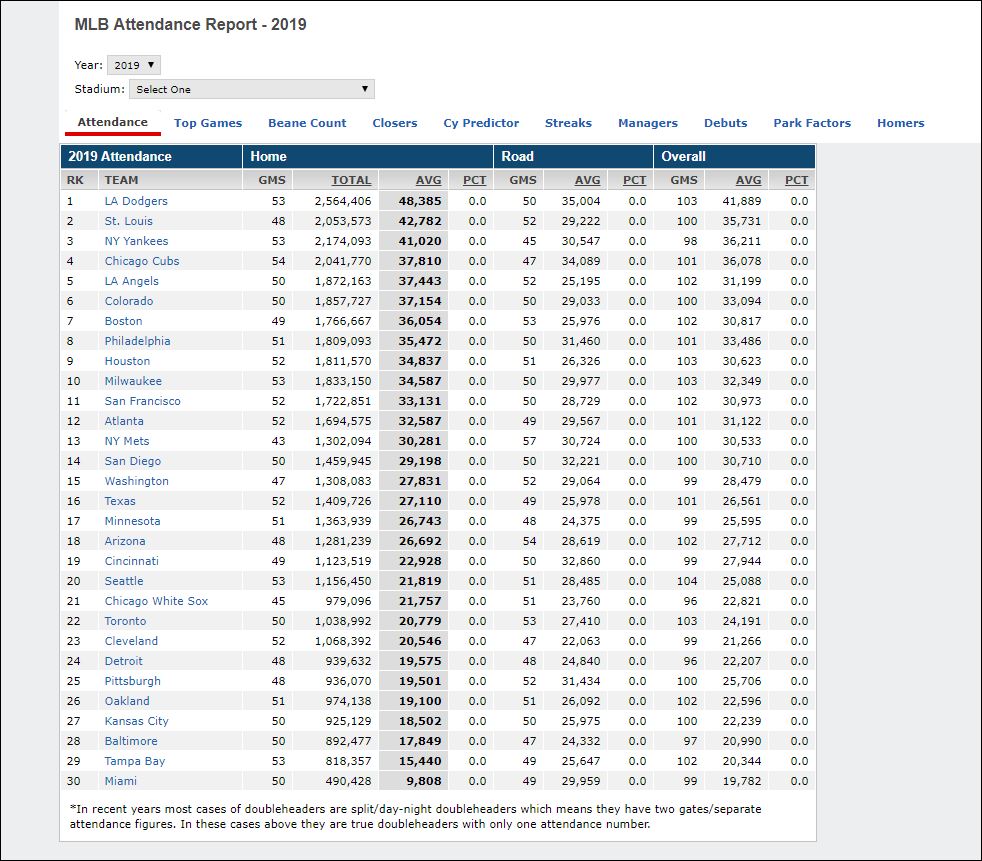Click the NY Yankees team link
This screenshot has width=982, height=861.
click(136, 241)
